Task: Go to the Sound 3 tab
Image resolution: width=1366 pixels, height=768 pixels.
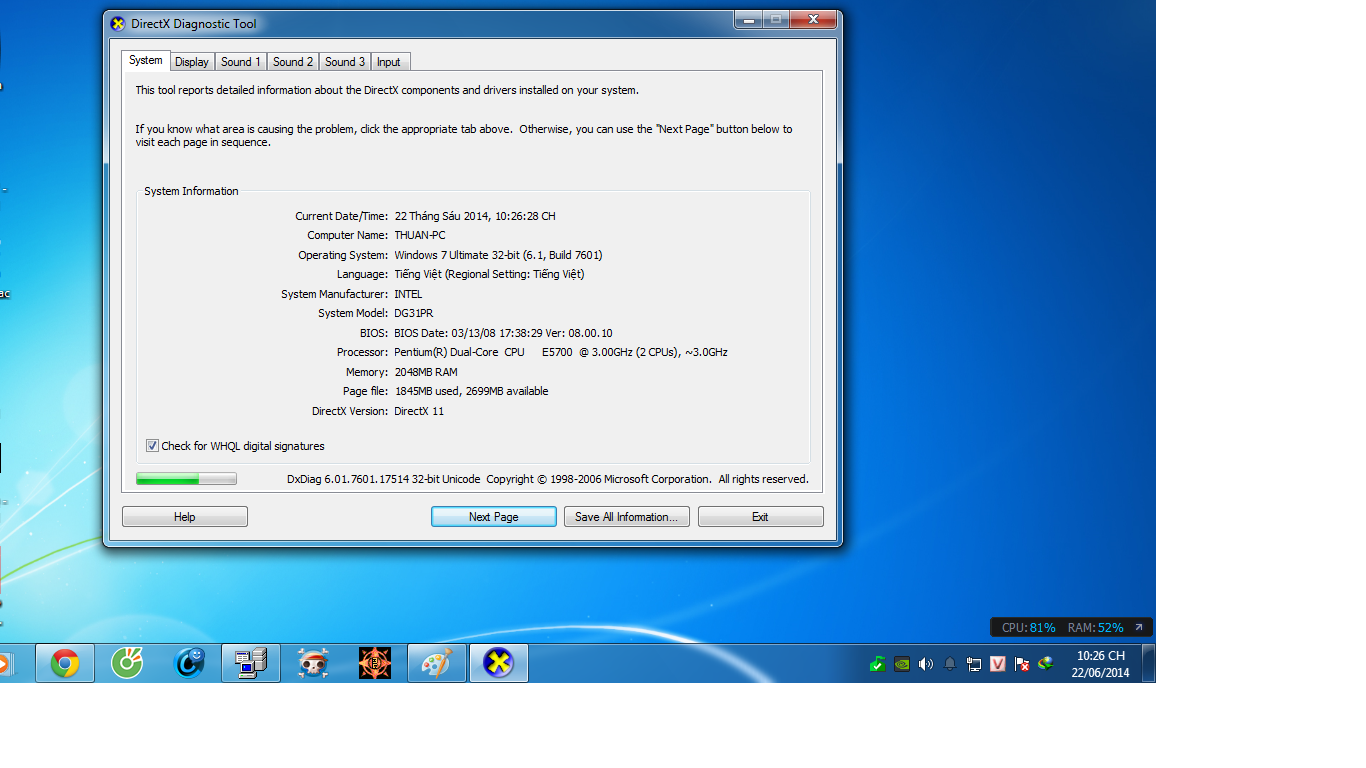Action: (344, 62)
